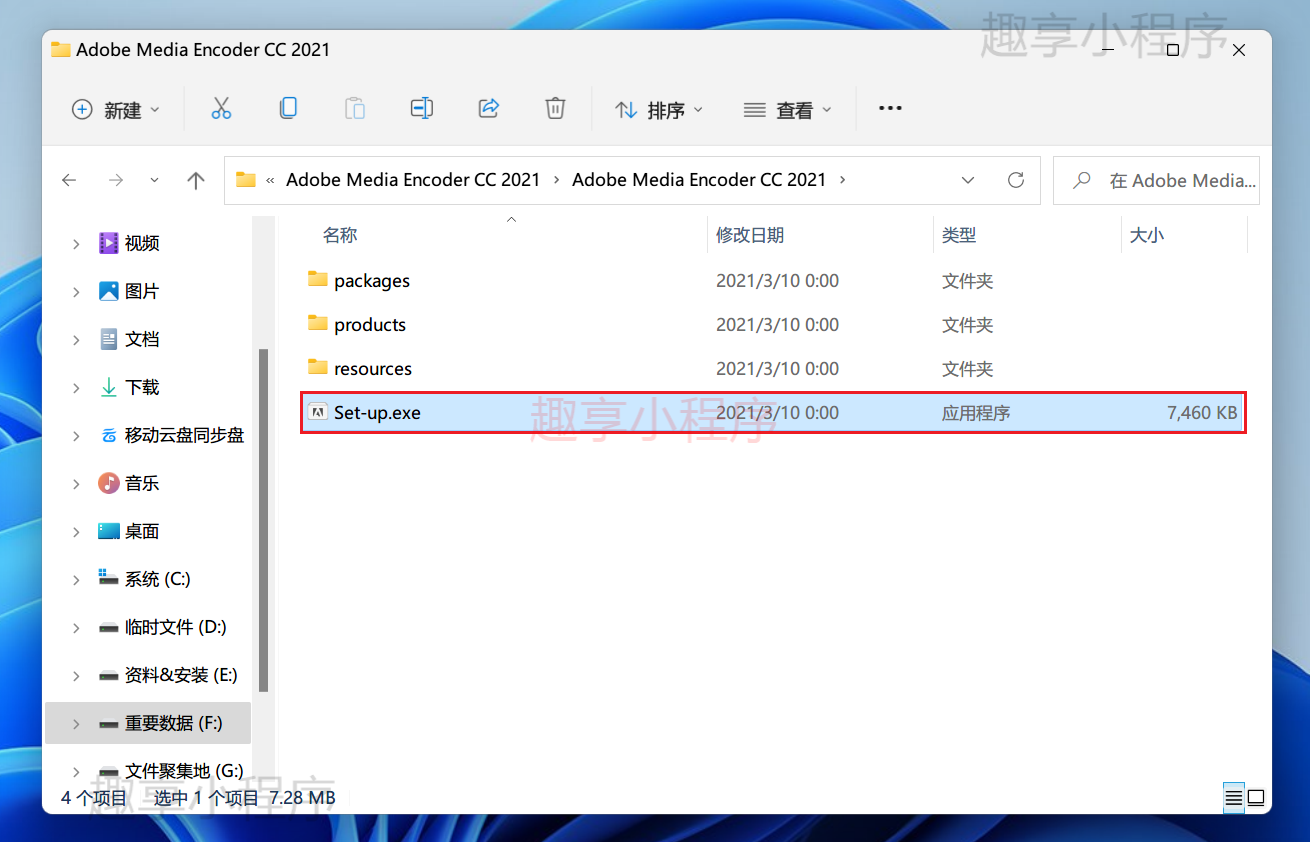Click first Adobe Media Encoder CC 2021 breadcrumb
The width and height of the screenshot is (1310, 842).
point(413,180)
